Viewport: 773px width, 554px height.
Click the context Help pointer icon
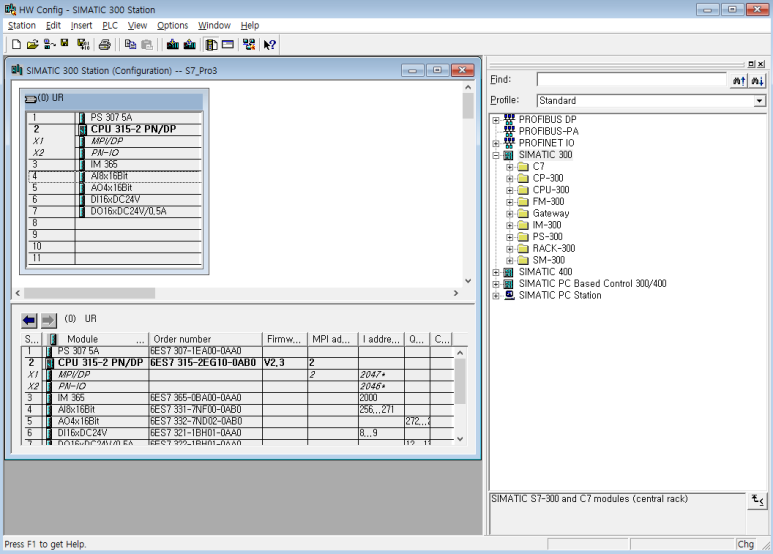click(x=269, y=45)
